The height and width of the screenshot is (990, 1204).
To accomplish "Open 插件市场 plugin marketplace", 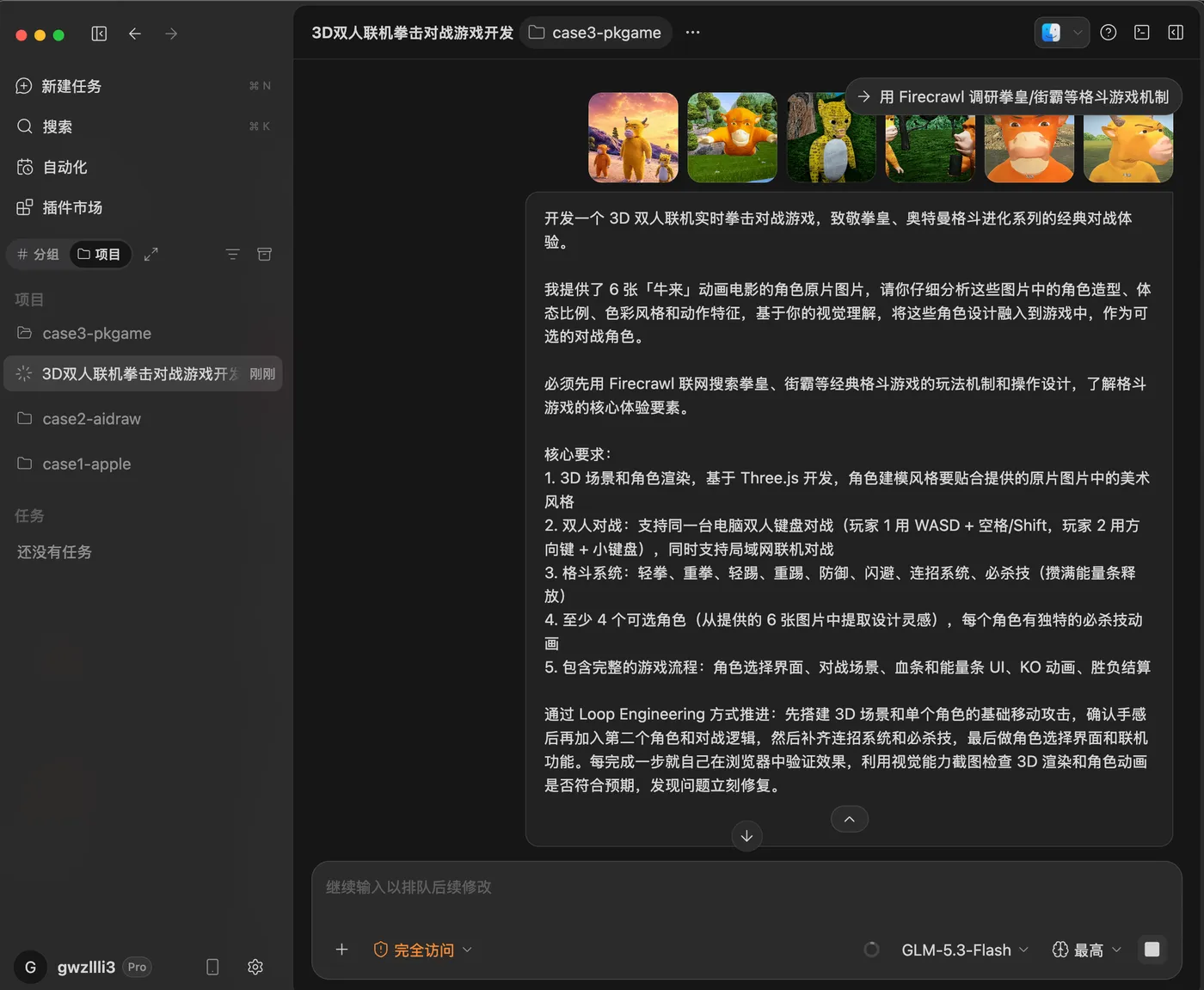I will (x=143, y=207).
